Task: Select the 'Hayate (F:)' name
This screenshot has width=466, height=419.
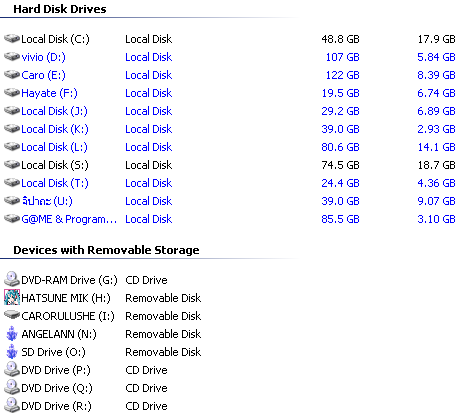Action: 49,93
